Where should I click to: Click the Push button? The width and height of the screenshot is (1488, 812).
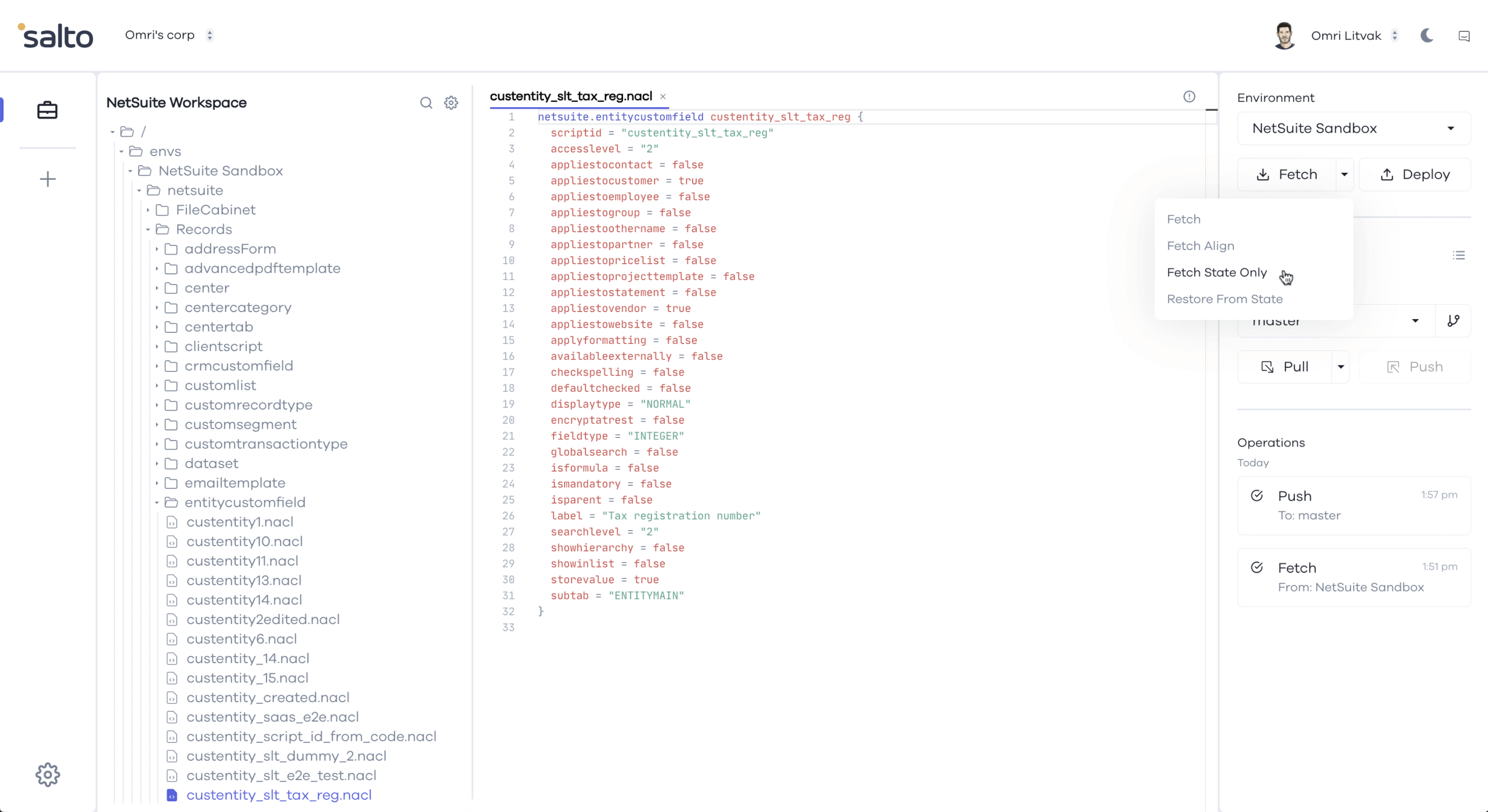click(1415, 367)
